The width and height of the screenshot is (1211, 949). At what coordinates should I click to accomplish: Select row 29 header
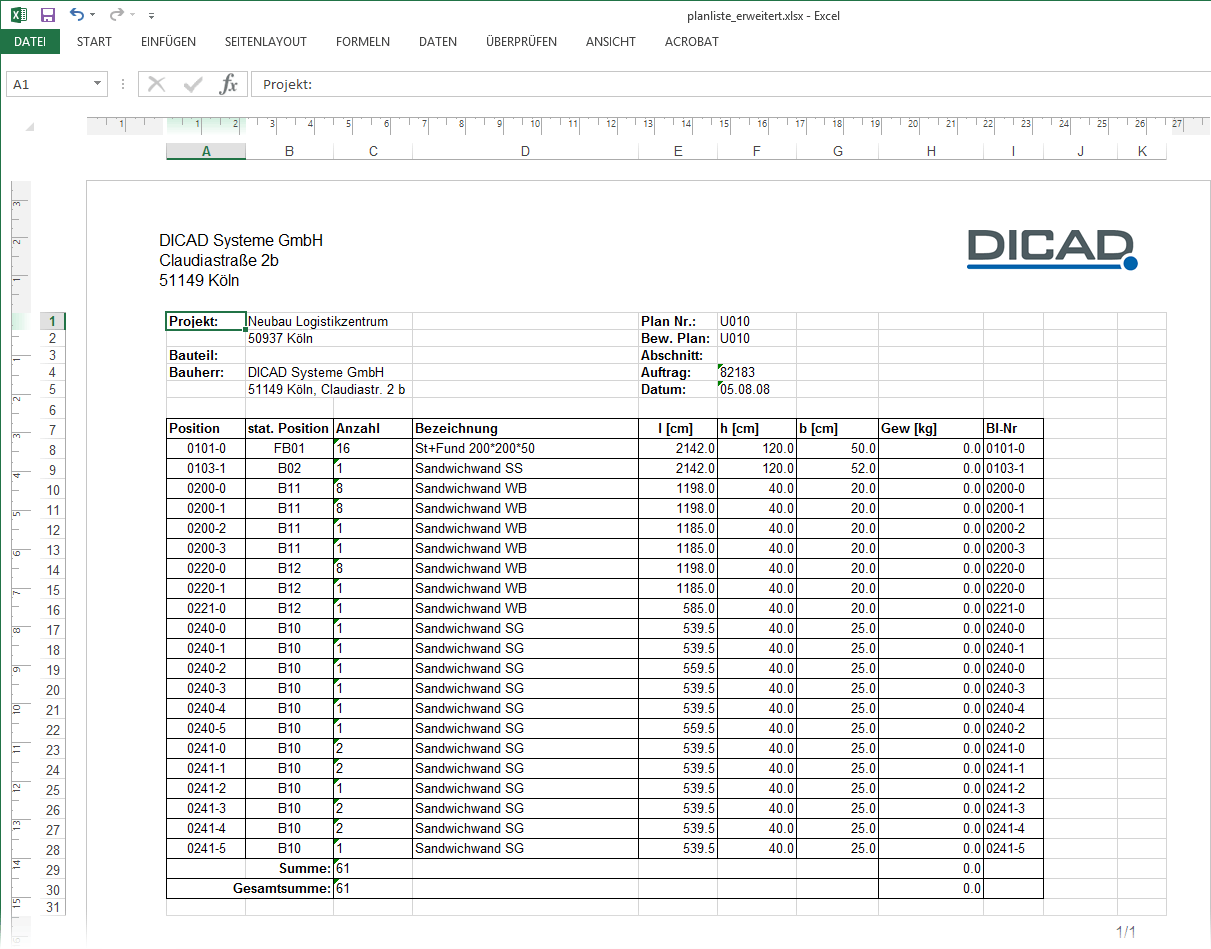pyautogui.click(x=52, y=870)
